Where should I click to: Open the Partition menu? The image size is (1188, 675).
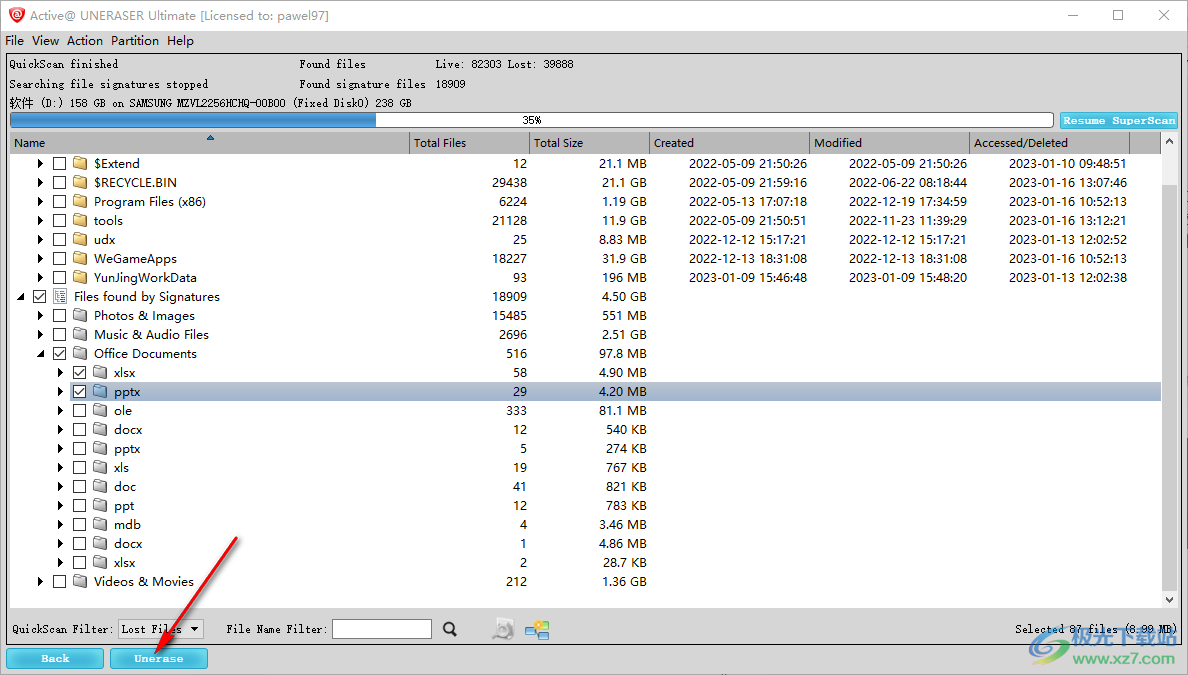[135, 41]
